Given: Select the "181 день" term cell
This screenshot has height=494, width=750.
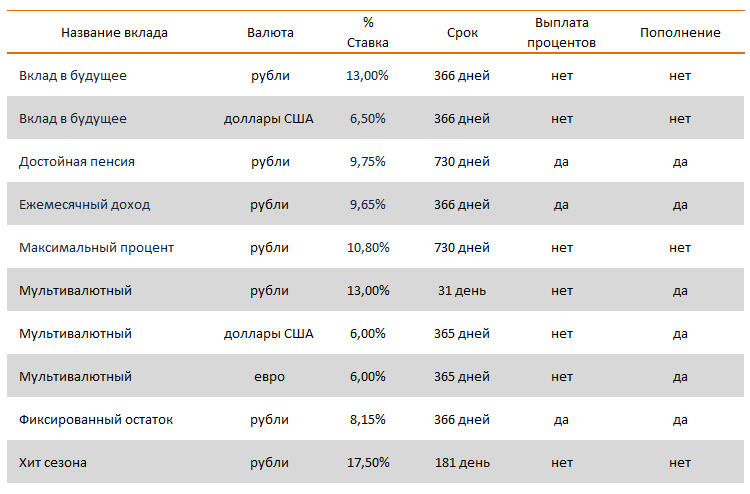Looking at the screenshot, I should [462, 463].
